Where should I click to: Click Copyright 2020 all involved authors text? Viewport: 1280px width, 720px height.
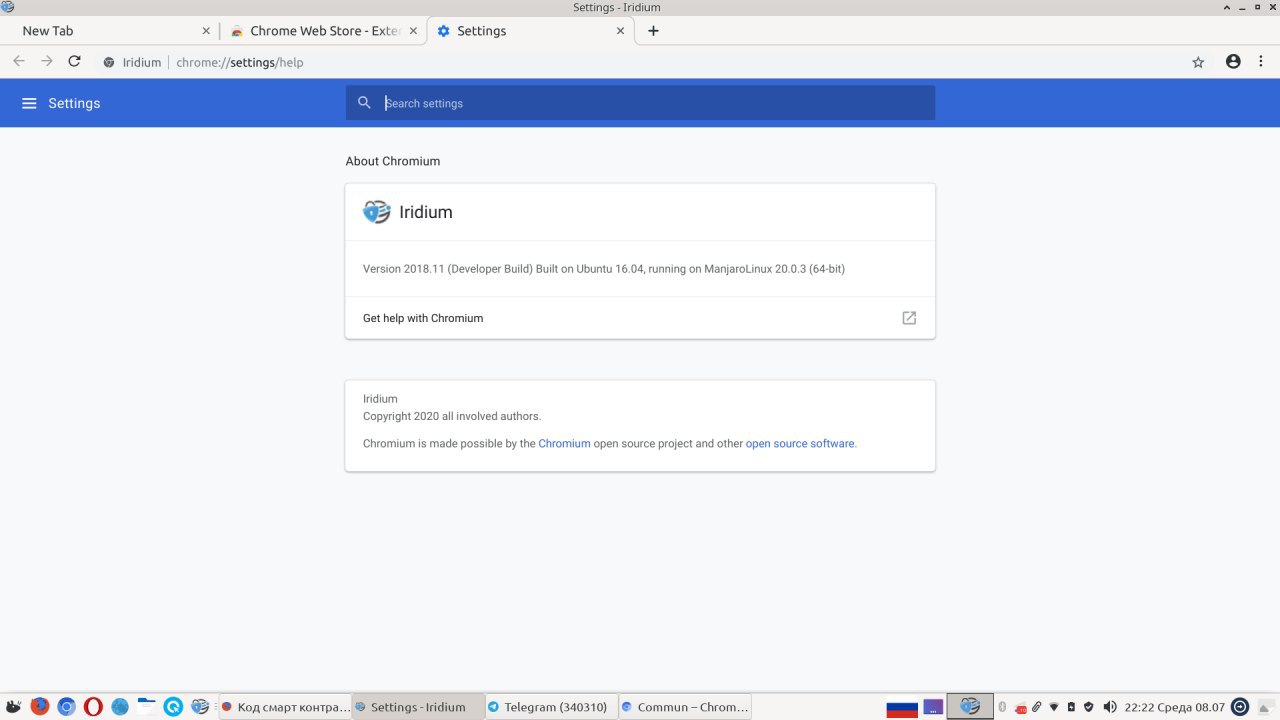(452, 416)
